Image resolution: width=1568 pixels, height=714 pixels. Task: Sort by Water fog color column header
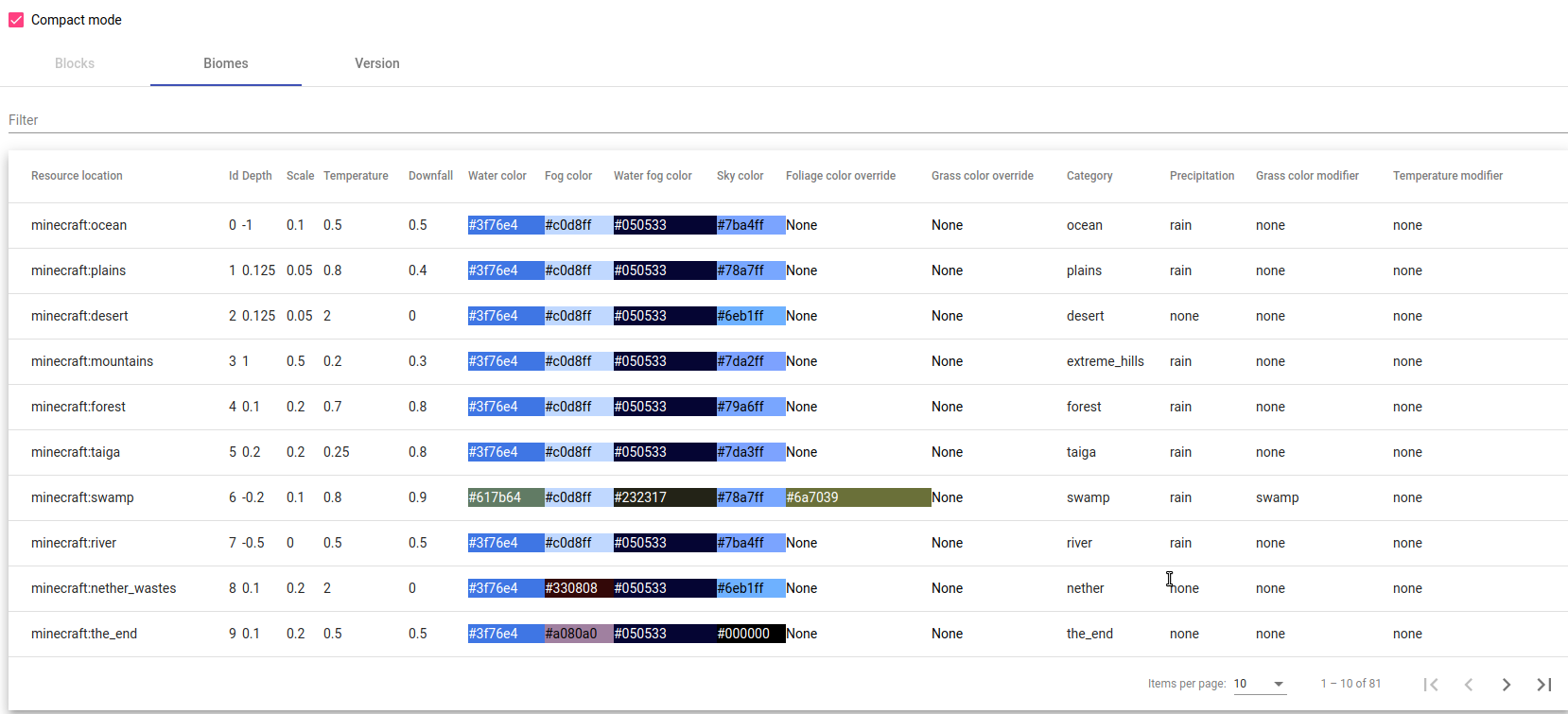(653, 176)
